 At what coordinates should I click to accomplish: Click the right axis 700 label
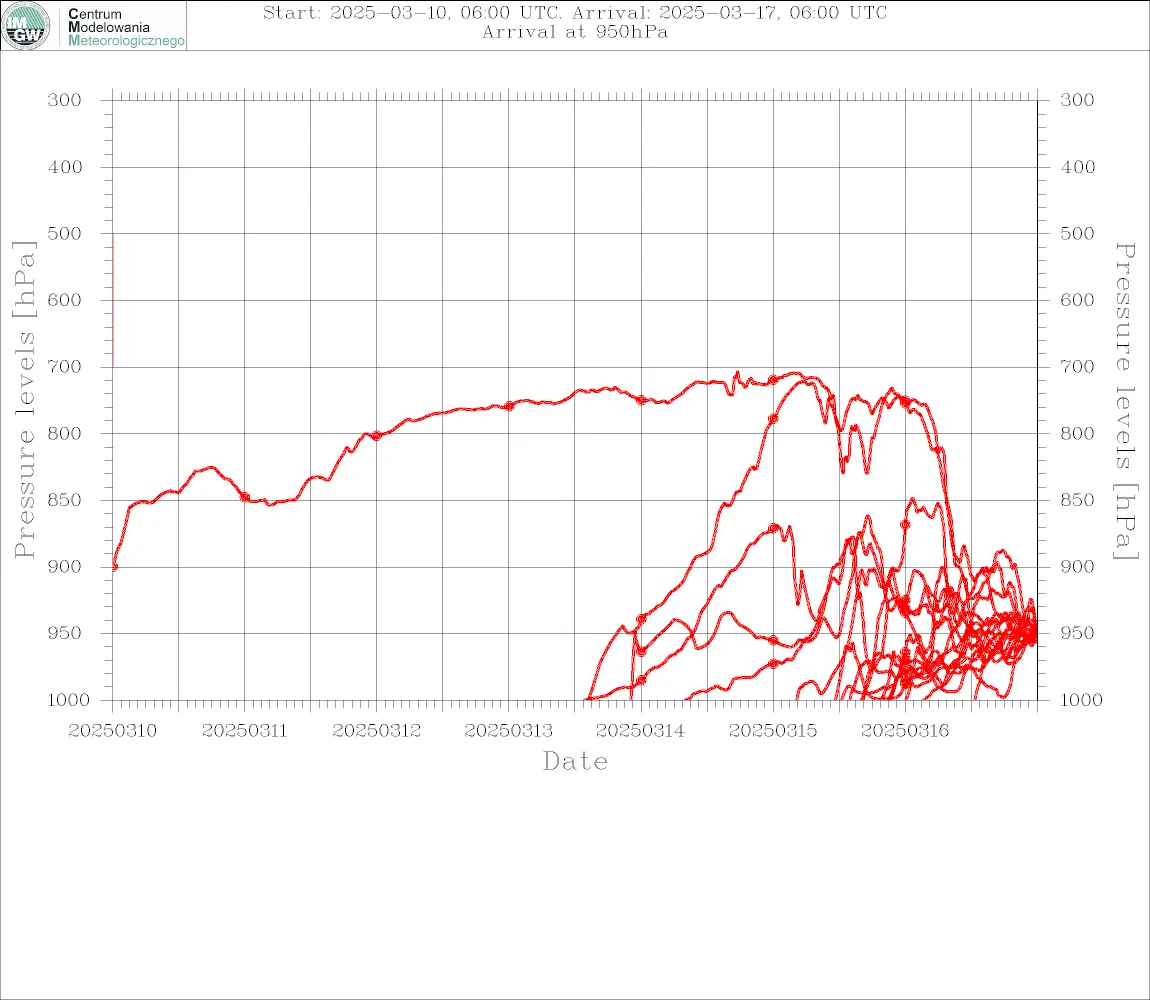point(1077,366)
